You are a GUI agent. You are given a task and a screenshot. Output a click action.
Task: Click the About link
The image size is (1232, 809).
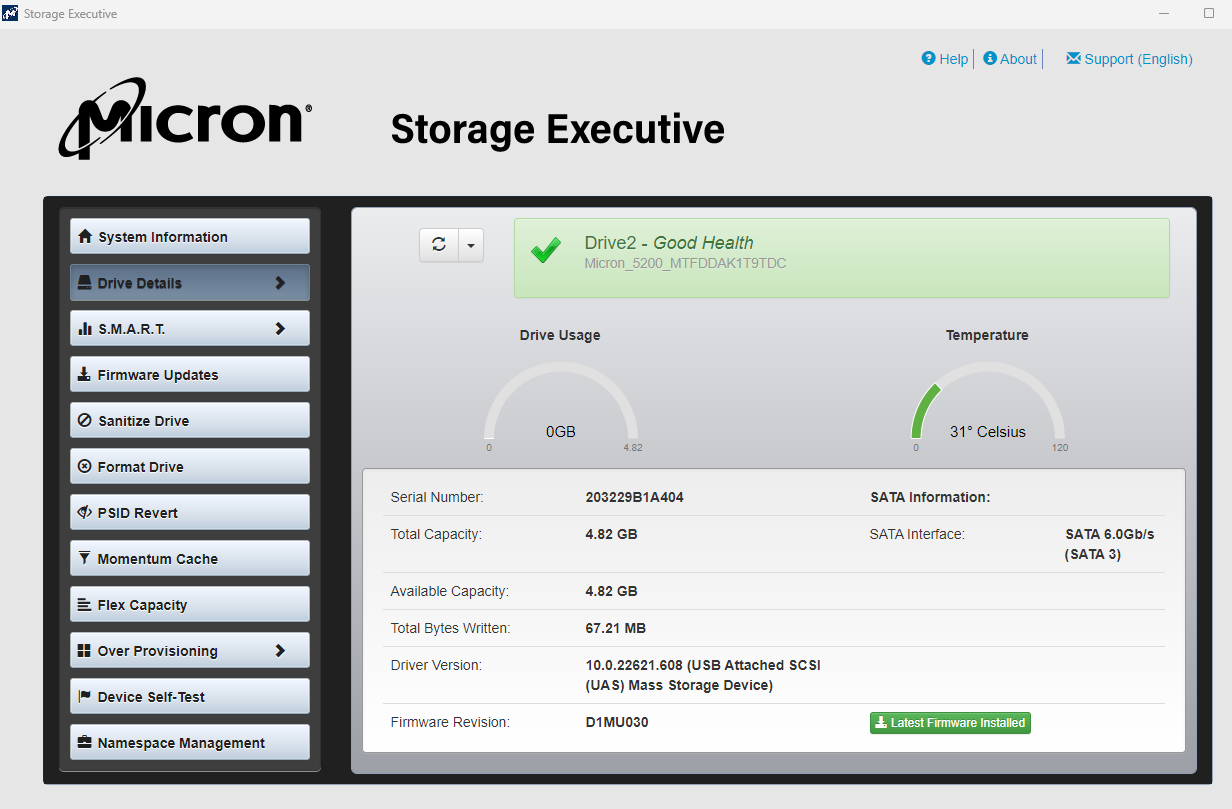[1019, 59]
